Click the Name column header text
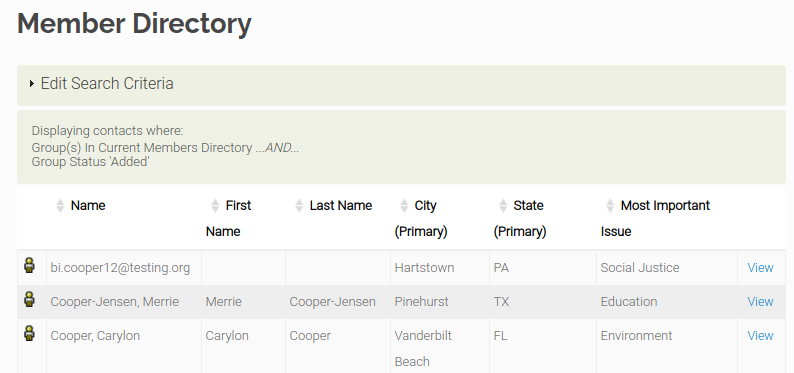This screenshot has width=794, height=373. (88, 205)
